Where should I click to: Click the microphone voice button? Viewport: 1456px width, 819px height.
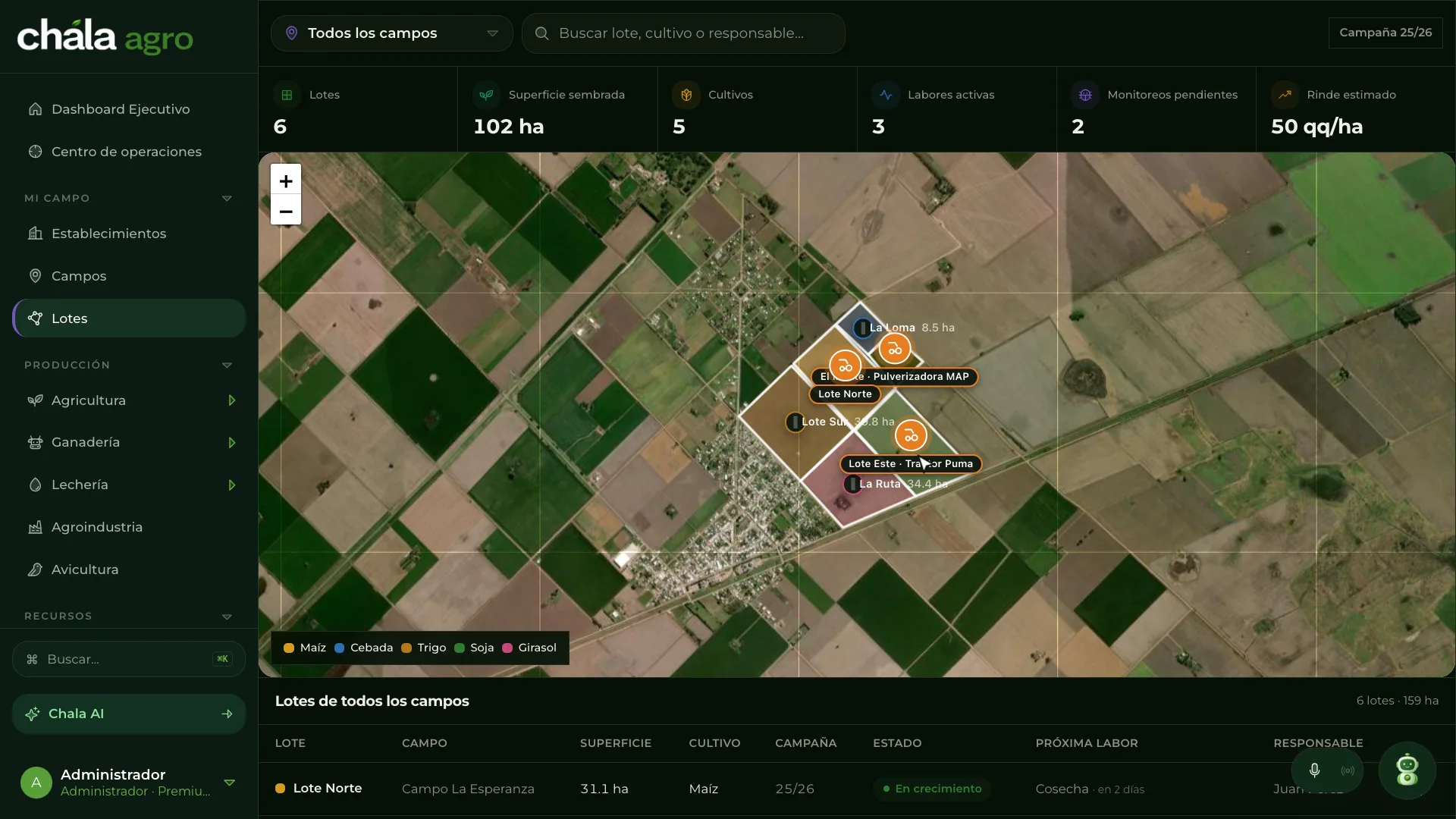[1314, 770]
